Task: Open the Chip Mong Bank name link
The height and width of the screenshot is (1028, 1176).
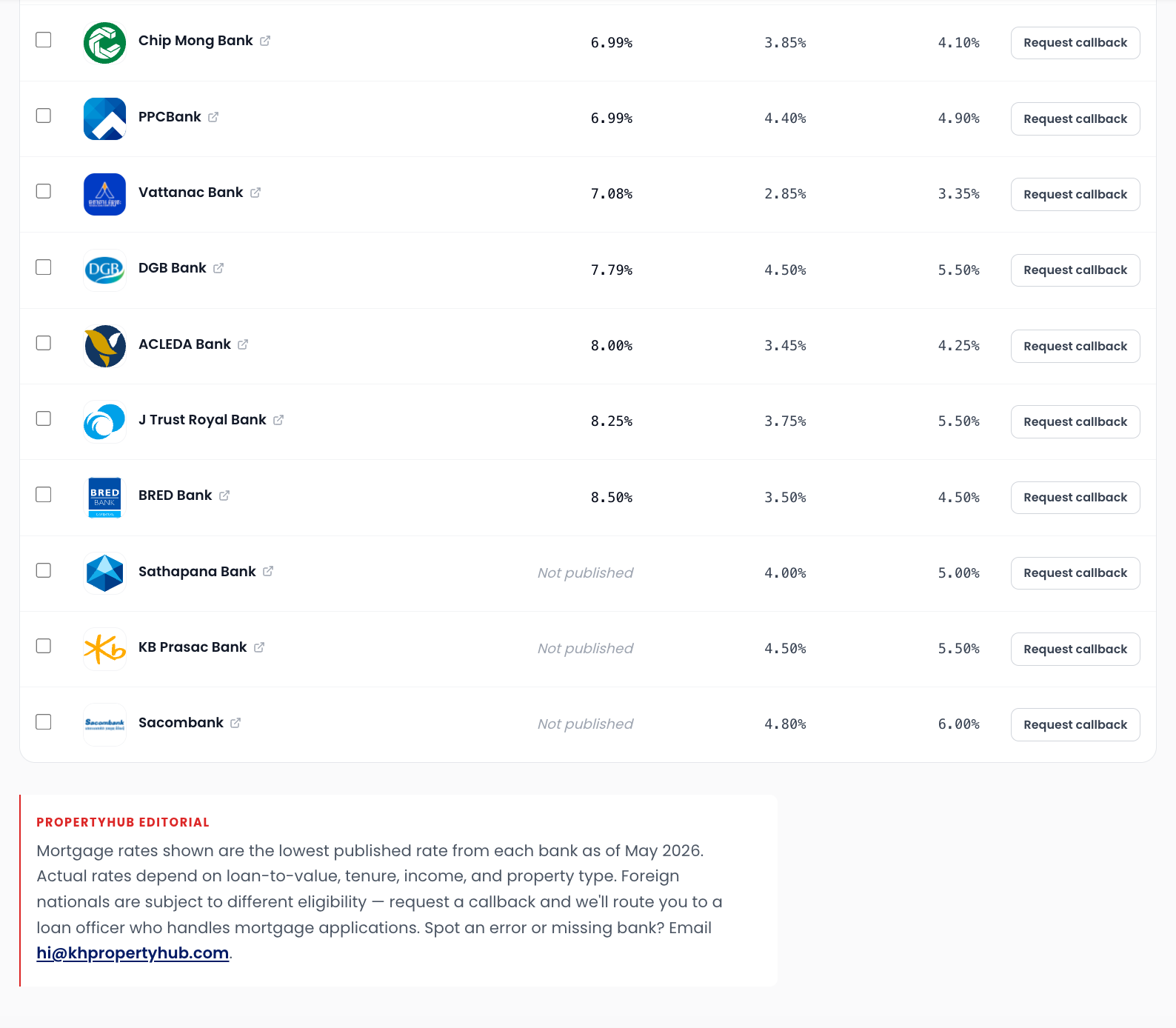Action: 196,41
